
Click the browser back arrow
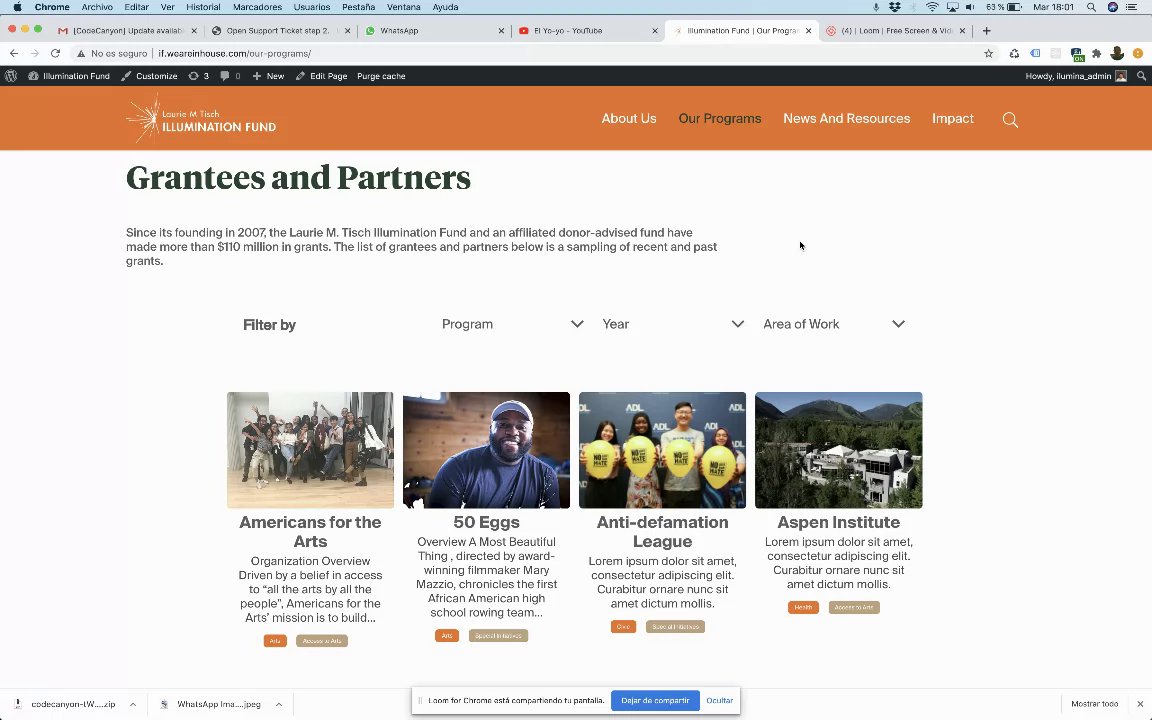(x=14, y=53)
